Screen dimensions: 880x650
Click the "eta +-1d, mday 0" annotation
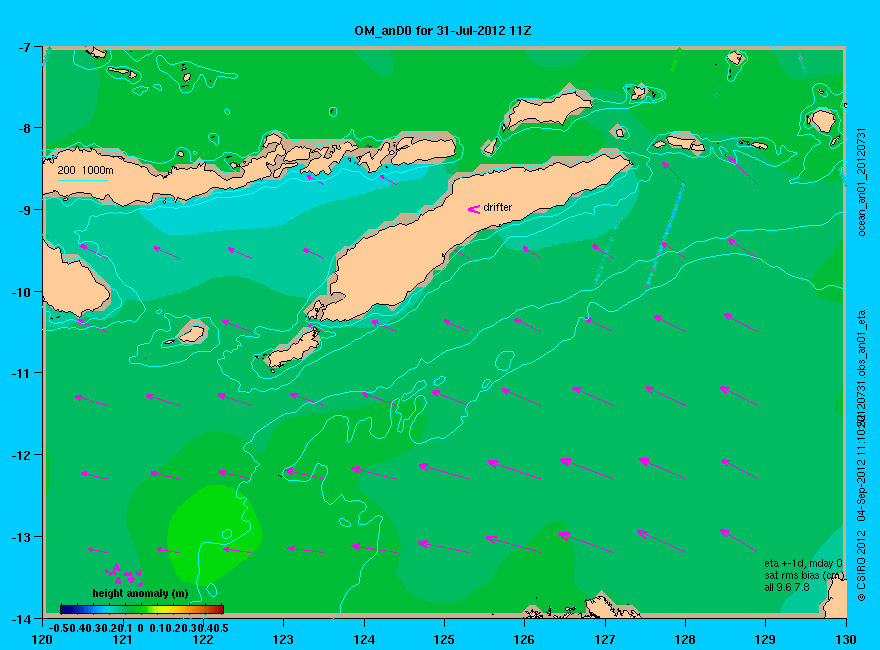(803, 564)
